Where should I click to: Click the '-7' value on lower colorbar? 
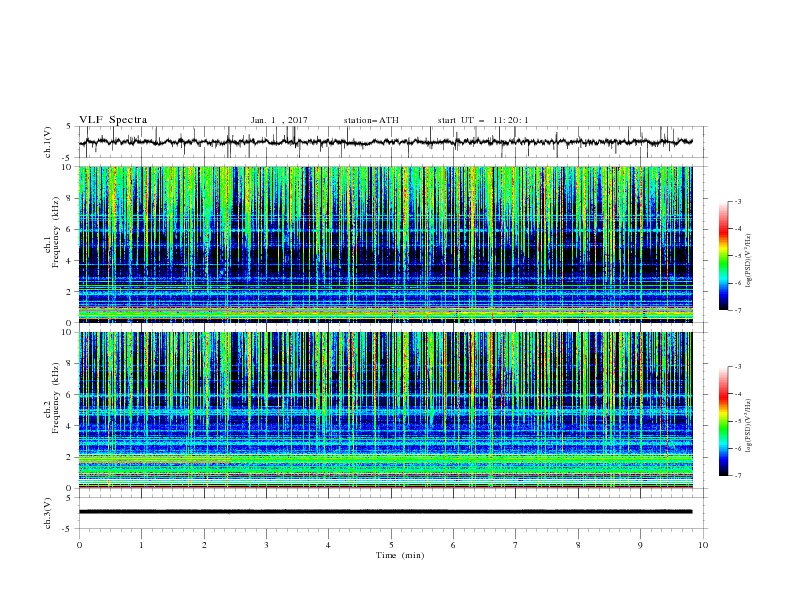click(737, 475)
